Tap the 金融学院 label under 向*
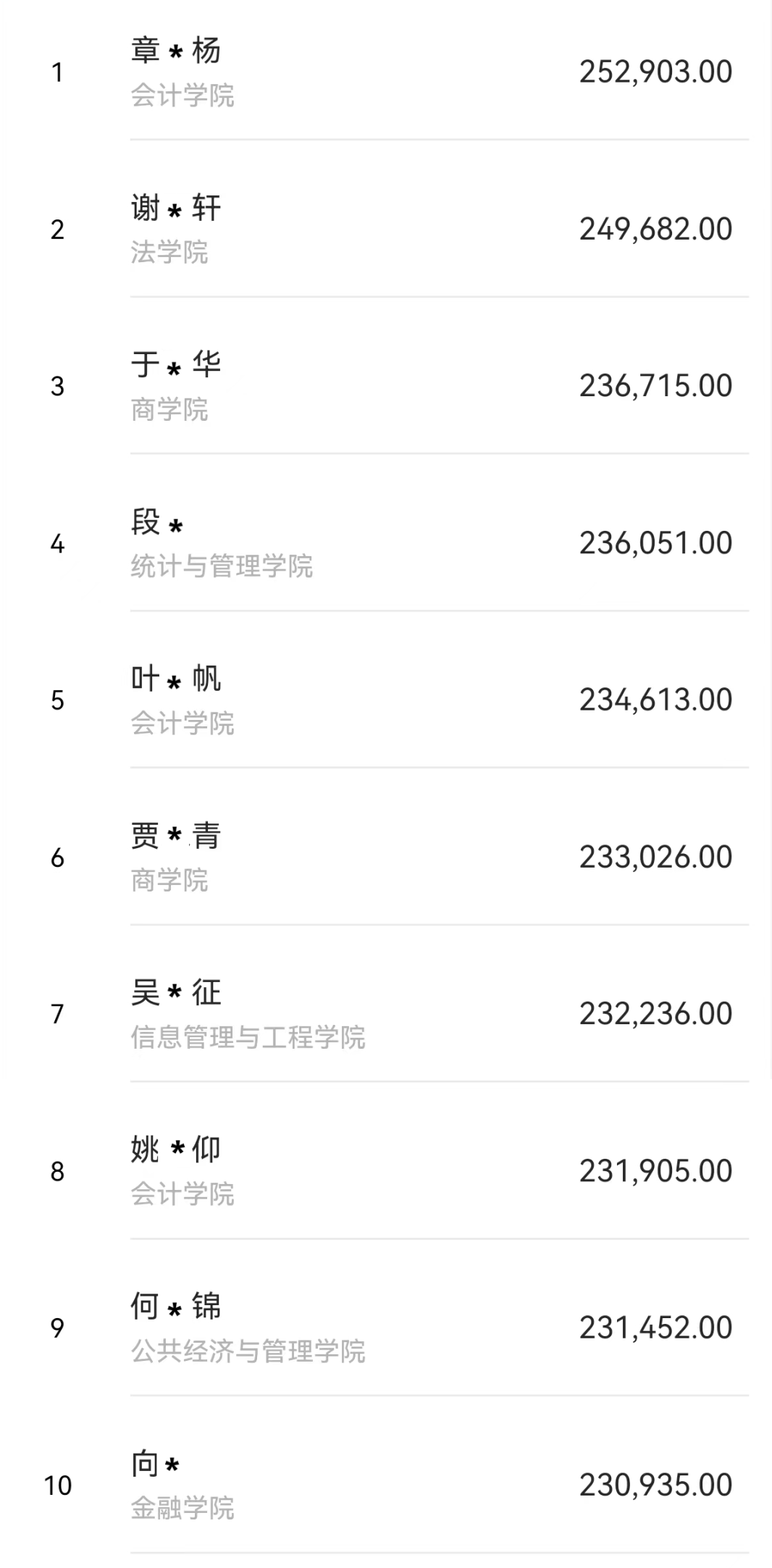 click(x=182, y=1508)
